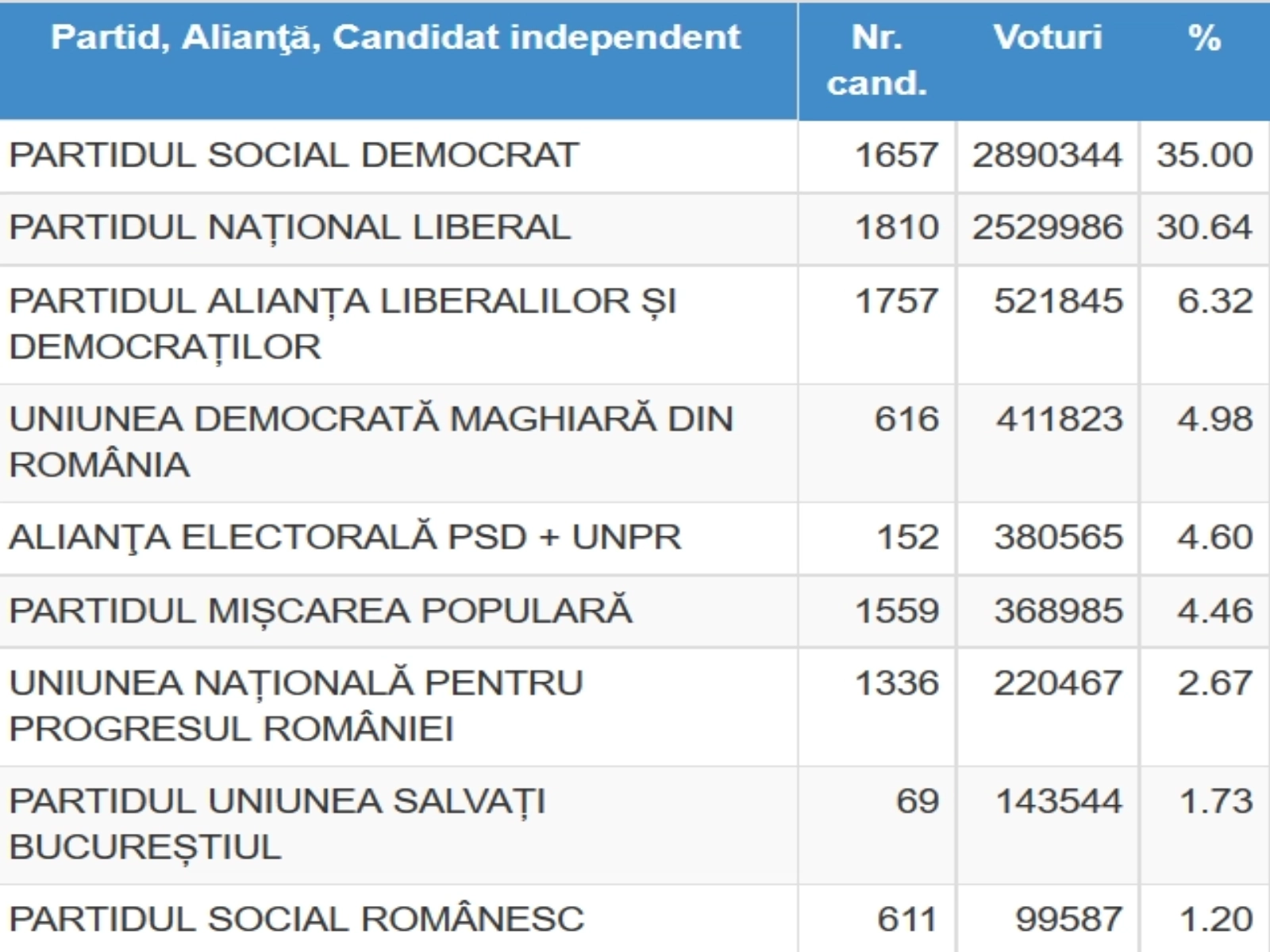
Task: Click the 'Nr. cand.' column header
Action: (x=876, y=60)
